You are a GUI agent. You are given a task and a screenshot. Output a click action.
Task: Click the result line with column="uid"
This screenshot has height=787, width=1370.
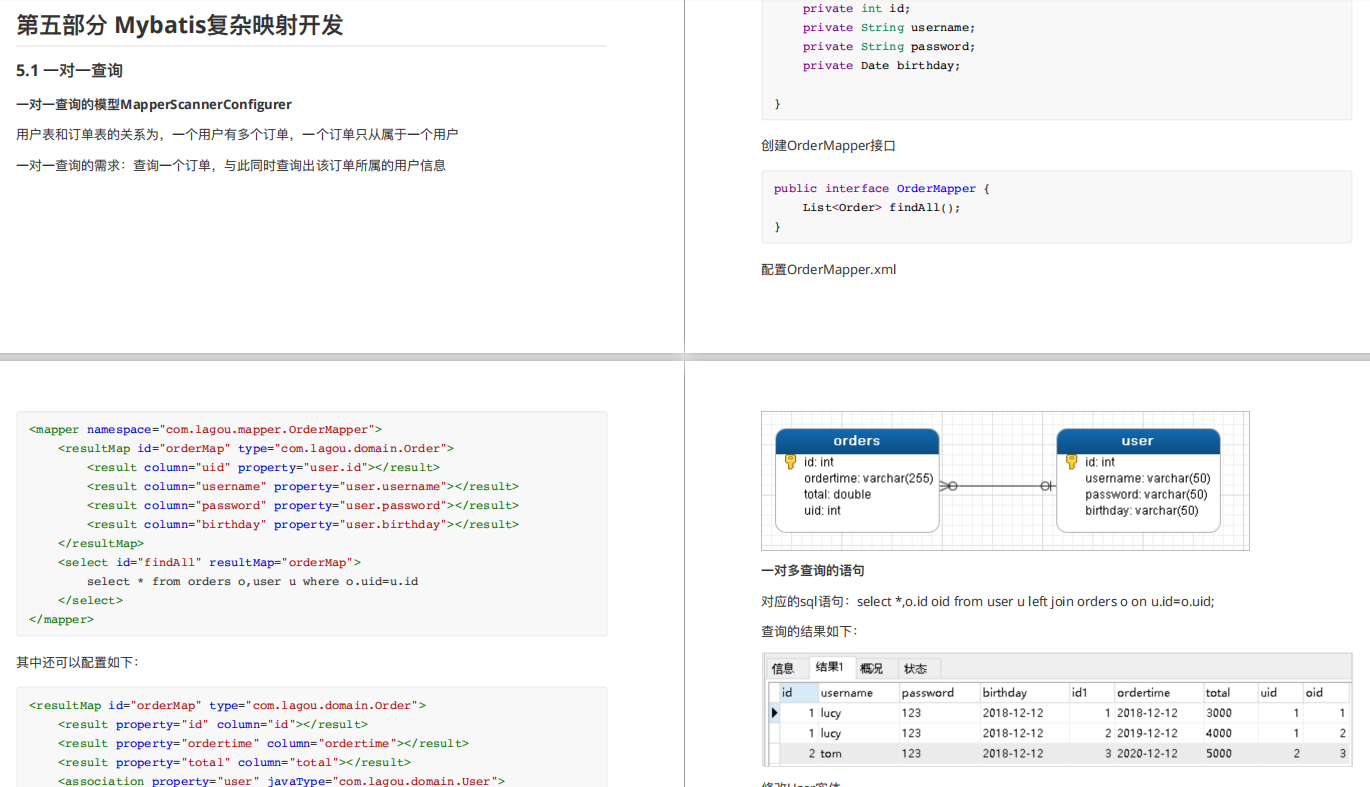(263, 467)
